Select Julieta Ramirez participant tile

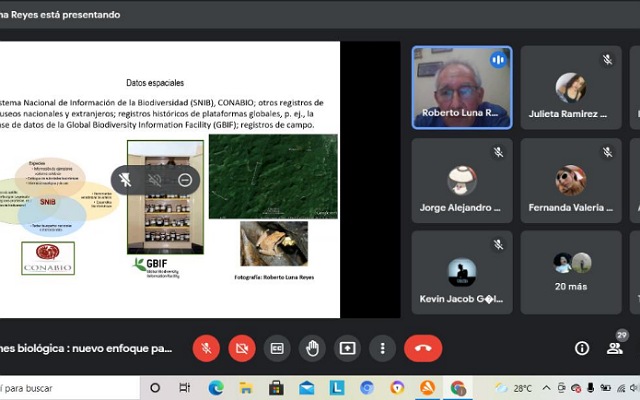pos(571,87)
